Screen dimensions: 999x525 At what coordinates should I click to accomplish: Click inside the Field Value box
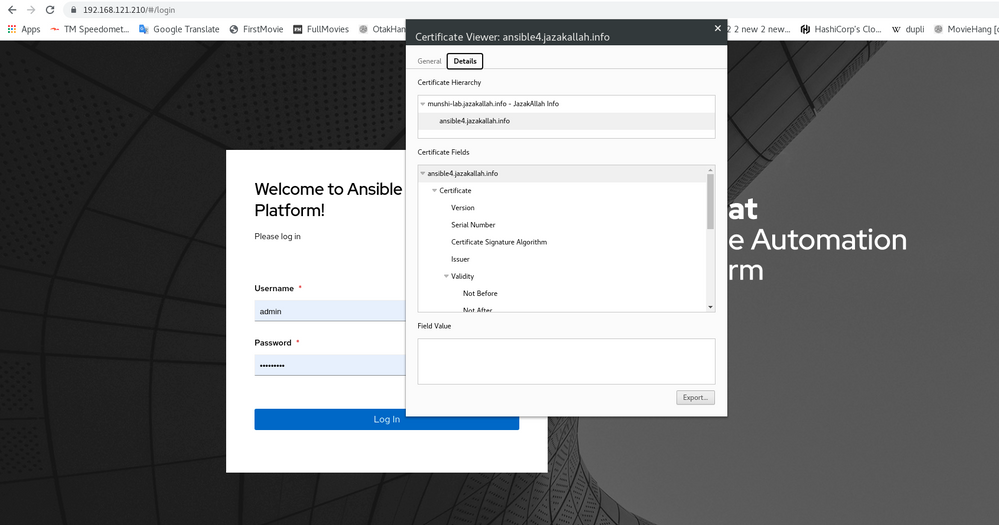coord(566,361)
